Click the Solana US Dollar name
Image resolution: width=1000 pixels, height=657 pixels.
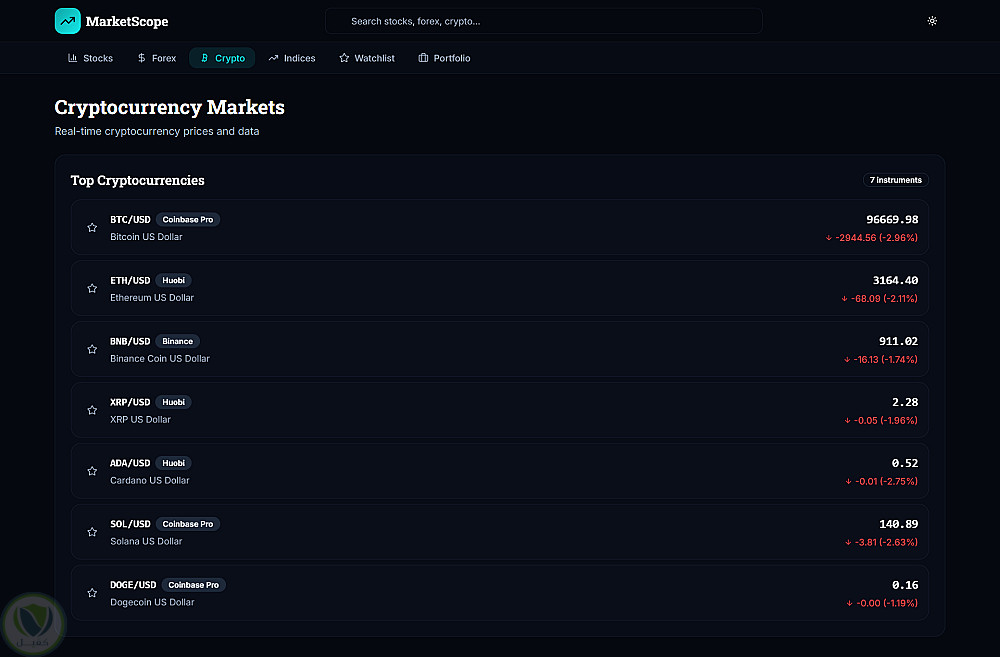click(146, 542)
